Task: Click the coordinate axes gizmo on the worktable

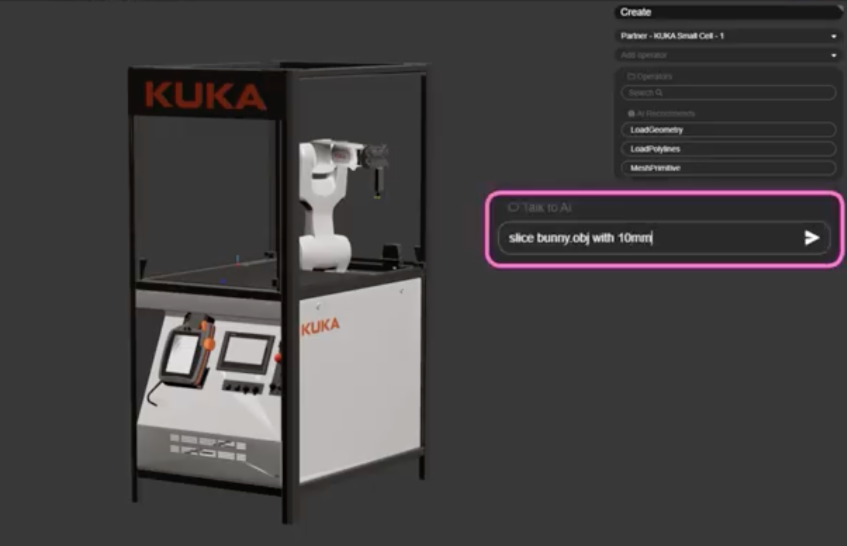Action: (235, 262)
